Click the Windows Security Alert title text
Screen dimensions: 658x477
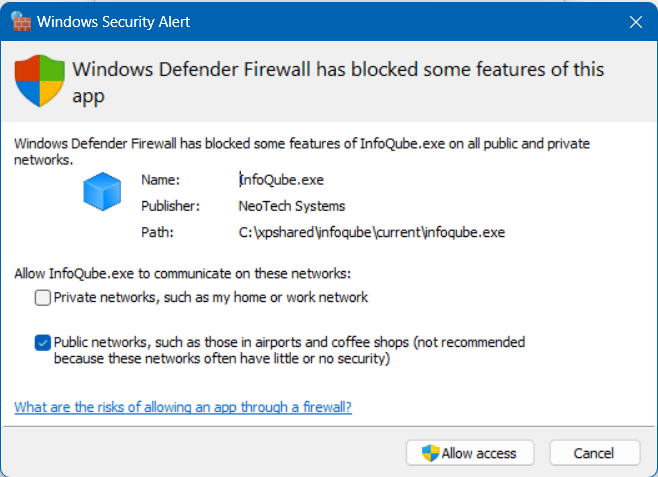point(113,22)
